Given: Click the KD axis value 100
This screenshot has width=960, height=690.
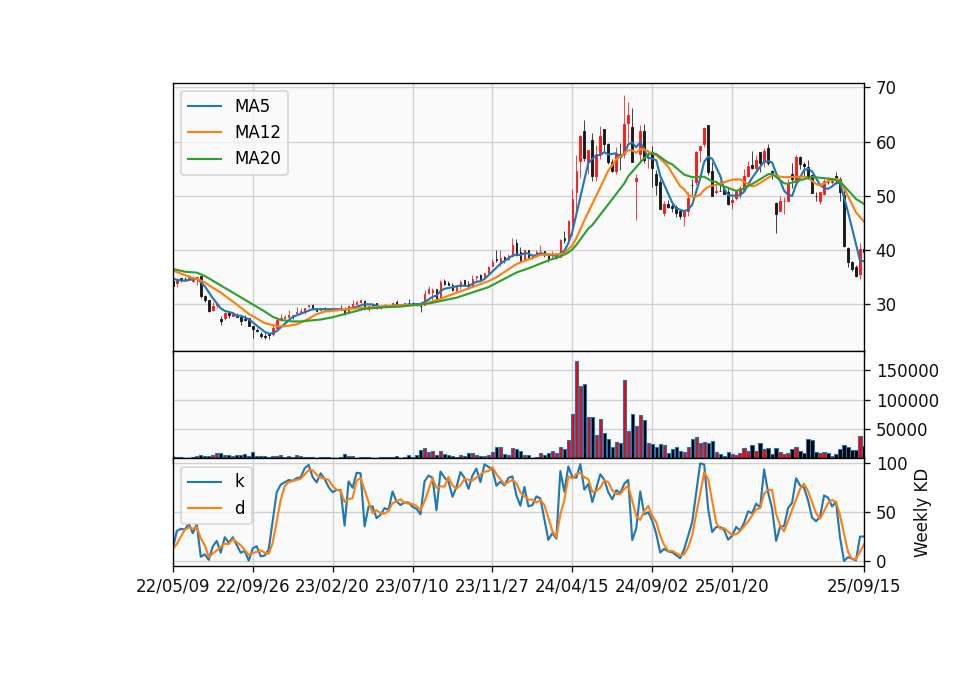Looking at the screenshot, I should click(891, 464).
